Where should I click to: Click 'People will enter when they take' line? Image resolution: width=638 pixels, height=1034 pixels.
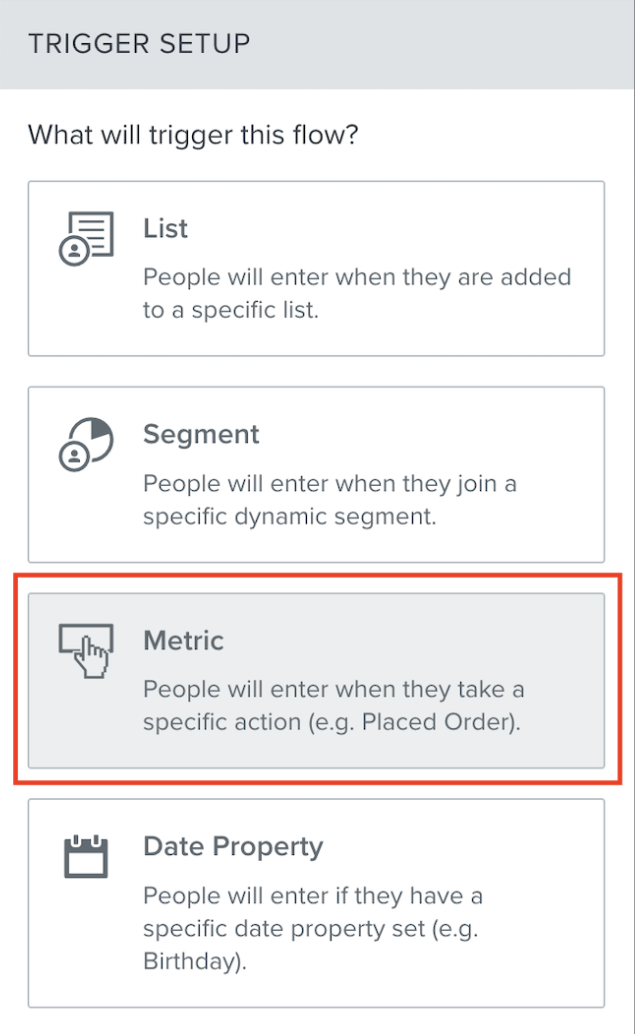(334, 689)
